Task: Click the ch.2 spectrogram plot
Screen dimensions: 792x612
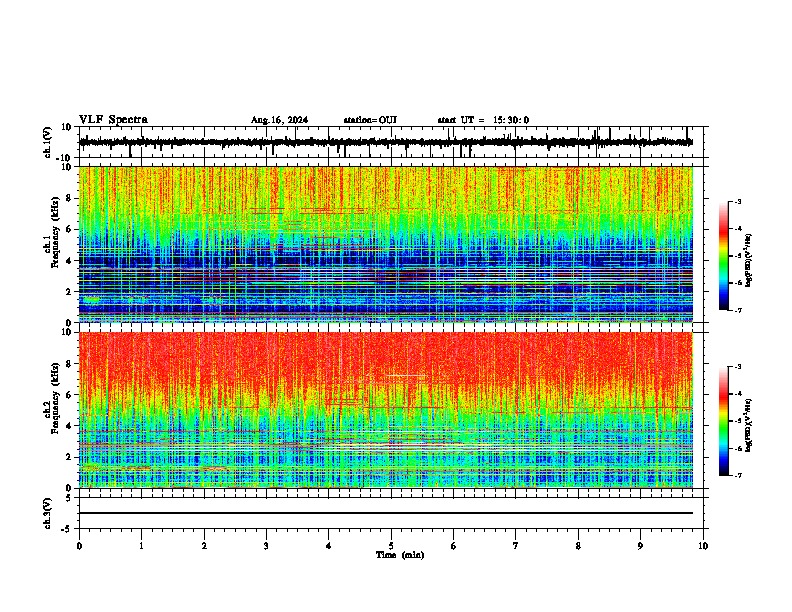Action: click(x=386, y=410)
